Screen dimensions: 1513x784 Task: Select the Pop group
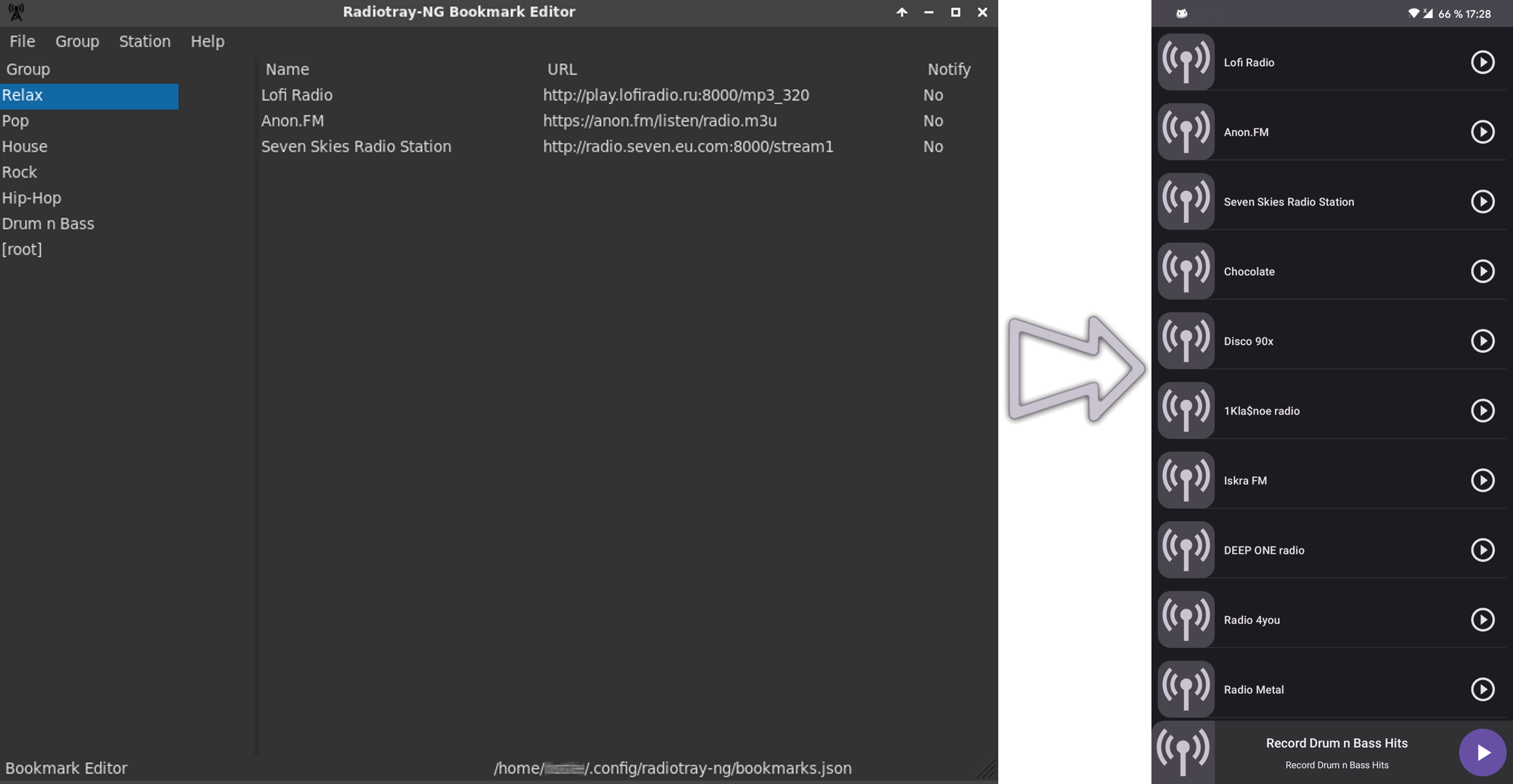point(15,121)
